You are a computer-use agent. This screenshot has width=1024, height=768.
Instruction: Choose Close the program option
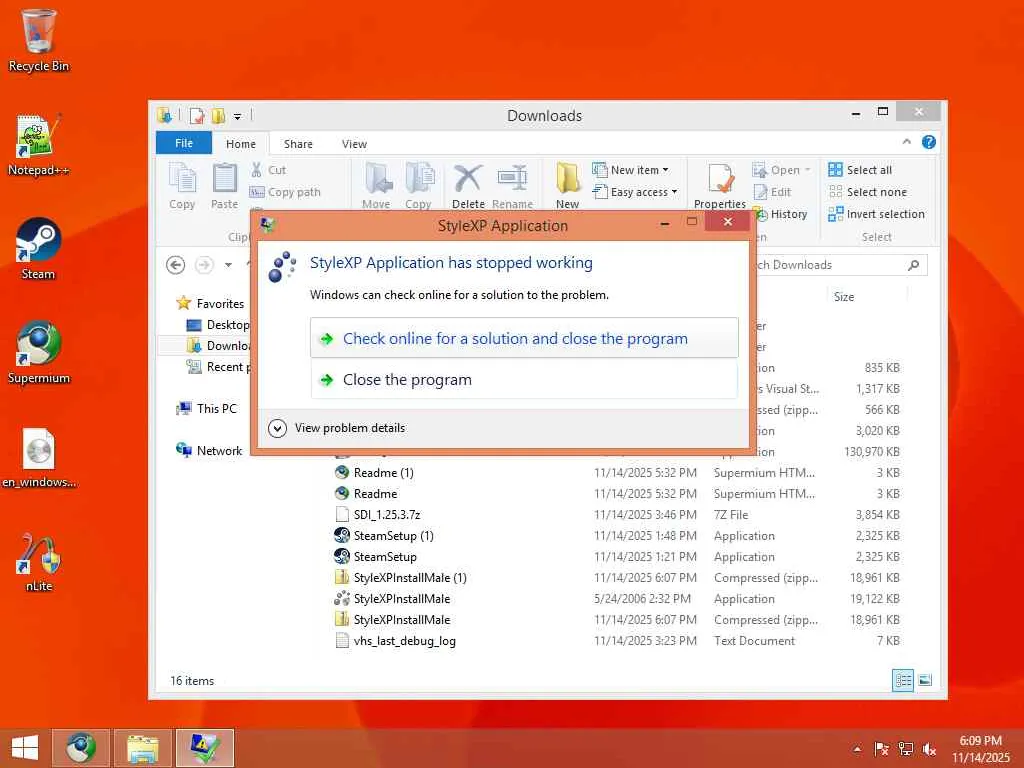[524, 379]
